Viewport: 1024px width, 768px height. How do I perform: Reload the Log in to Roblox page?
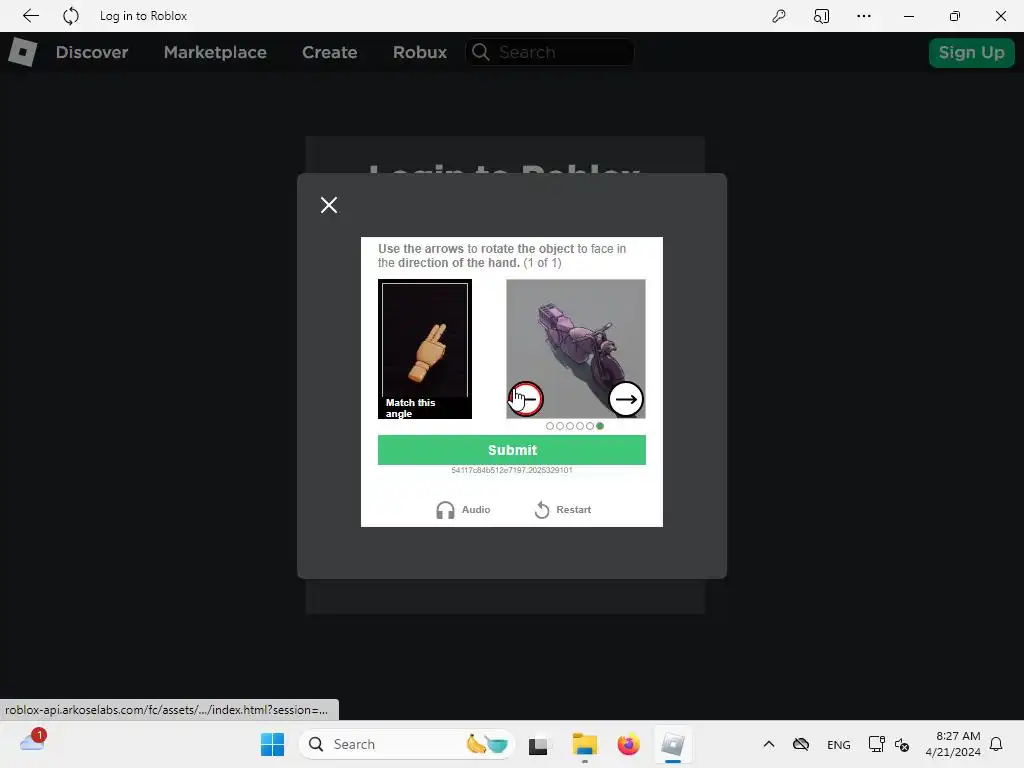pos(71,16)
